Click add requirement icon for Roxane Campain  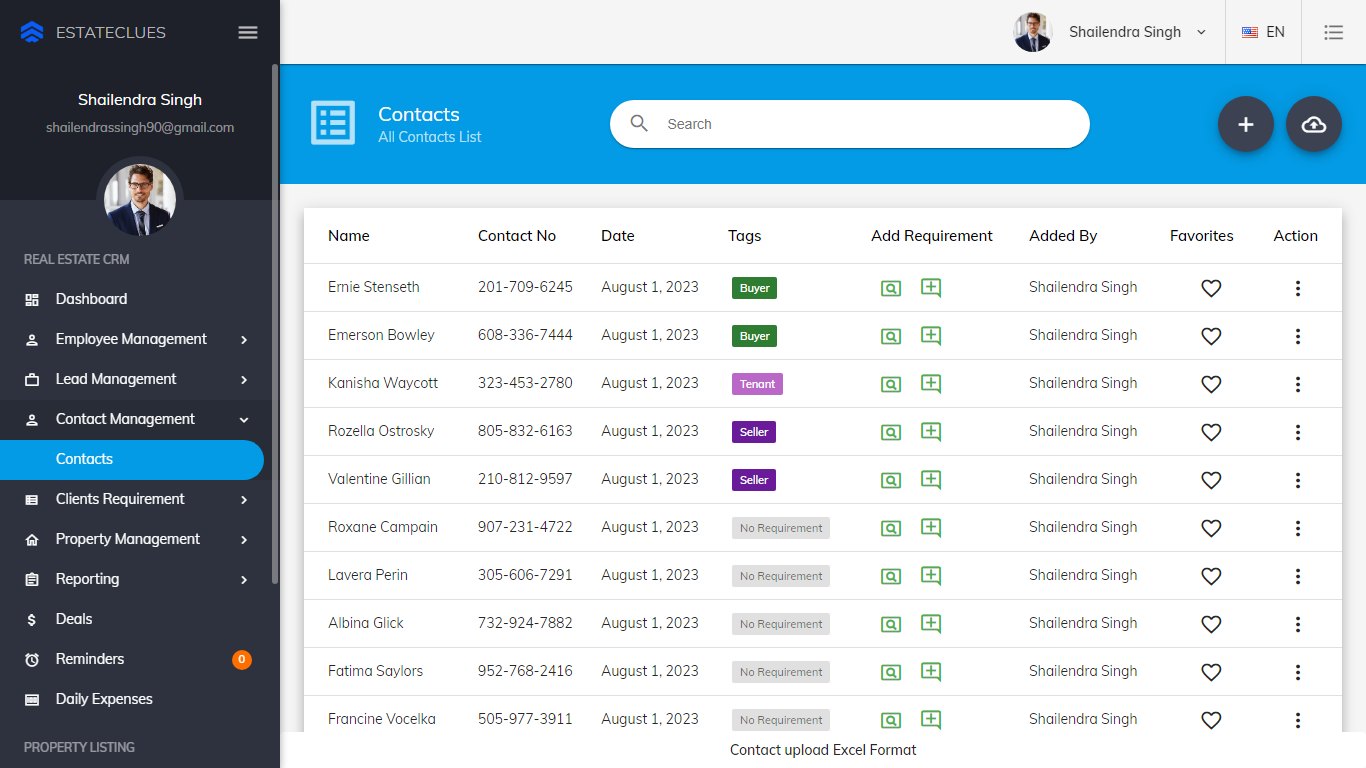[931, 527]
